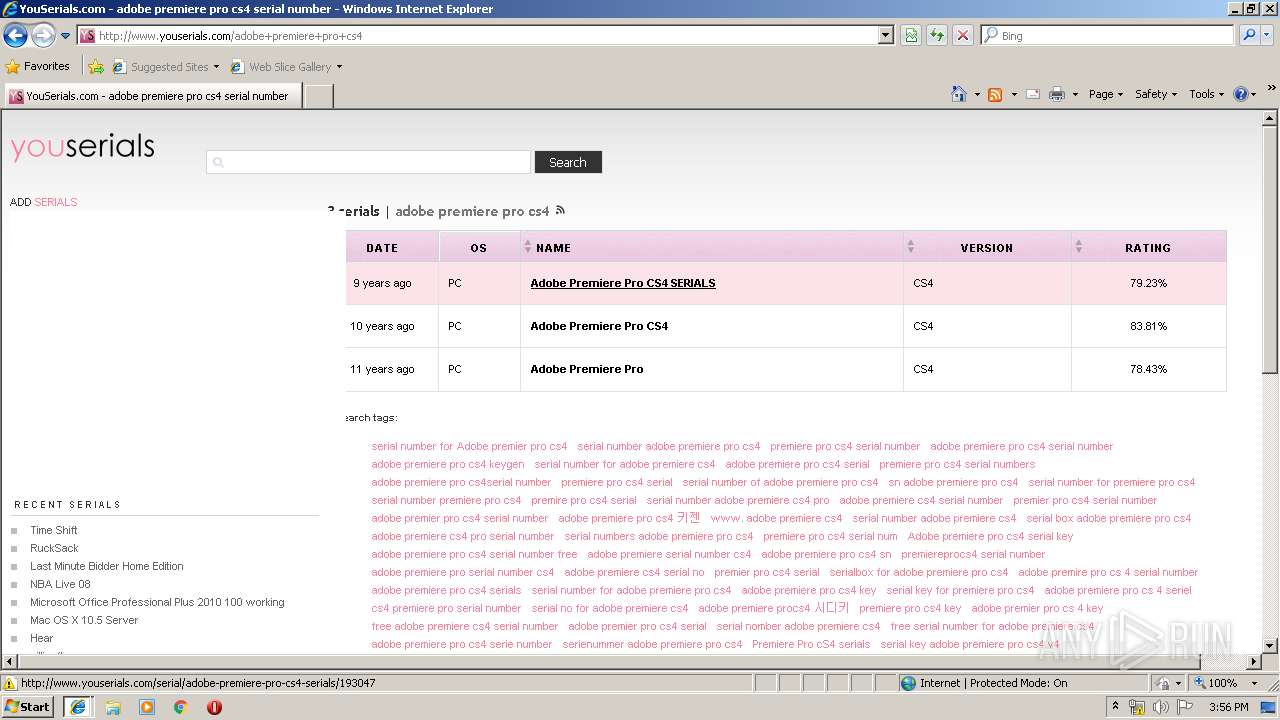Click tag serial number for Adobe premier pro cs4
Screen dimensions: 1280x720
click(x=469, y=446)
